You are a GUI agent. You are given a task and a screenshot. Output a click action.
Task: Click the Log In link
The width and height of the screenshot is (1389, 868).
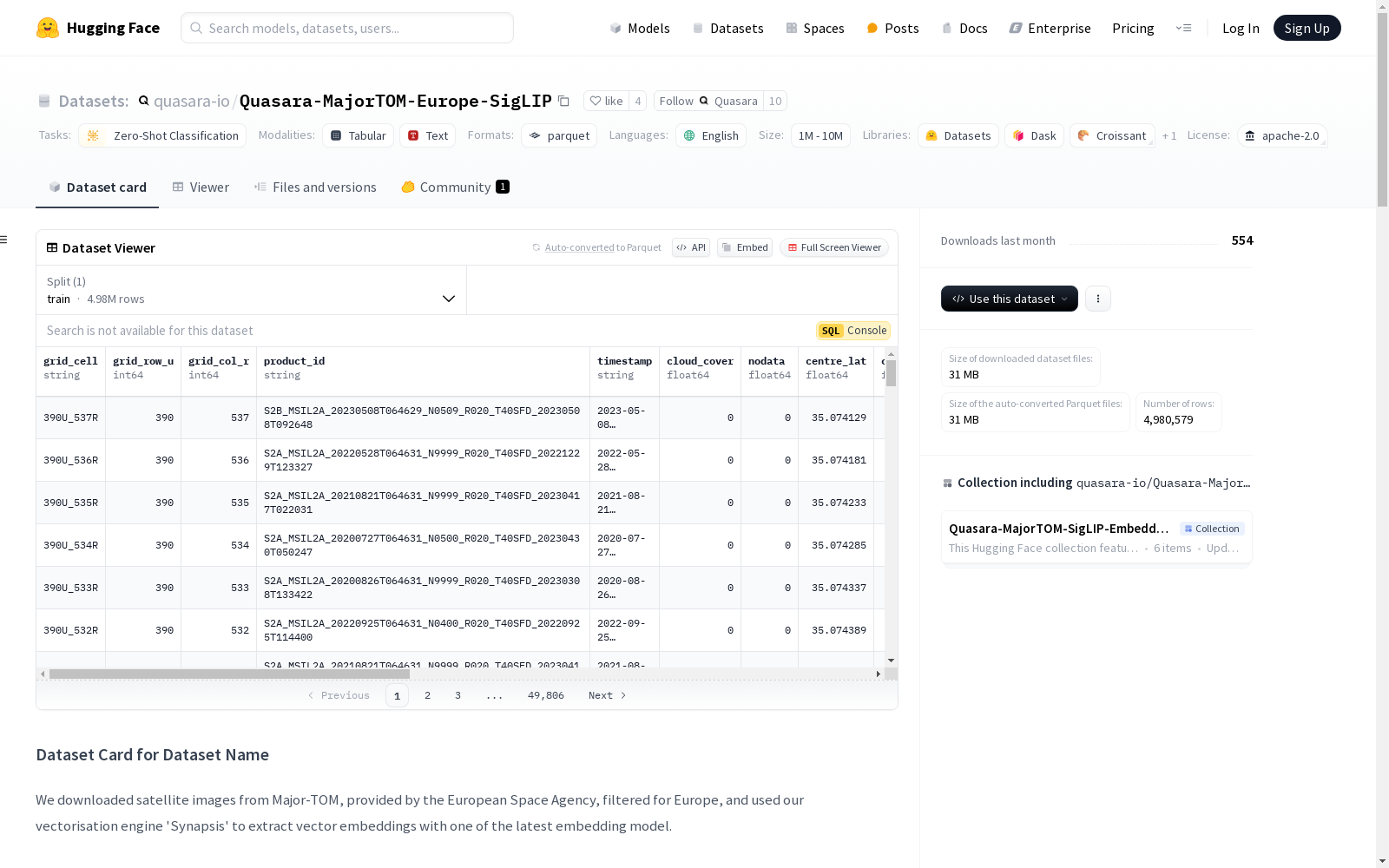pos(1241,28)
